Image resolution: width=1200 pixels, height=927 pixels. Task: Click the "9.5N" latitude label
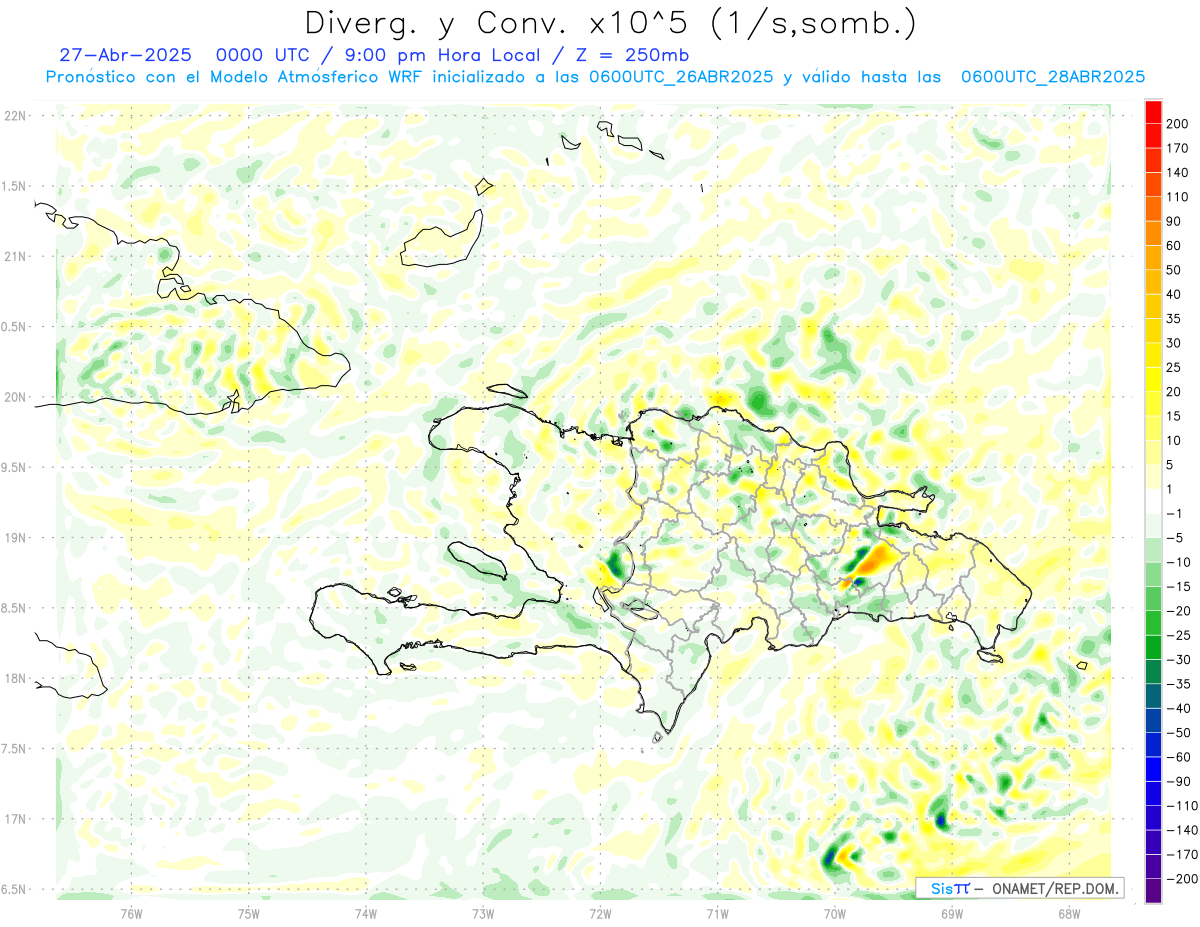point(15,467)
